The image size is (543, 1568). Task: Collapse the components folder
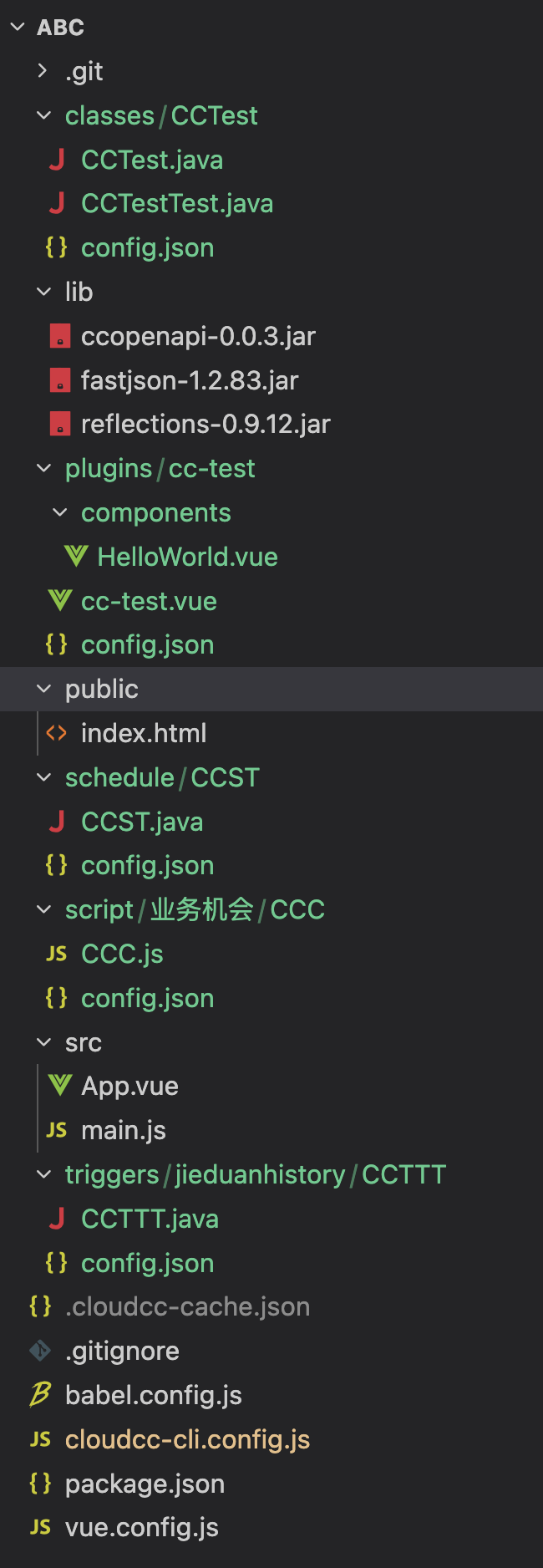[x=59, y=512]
